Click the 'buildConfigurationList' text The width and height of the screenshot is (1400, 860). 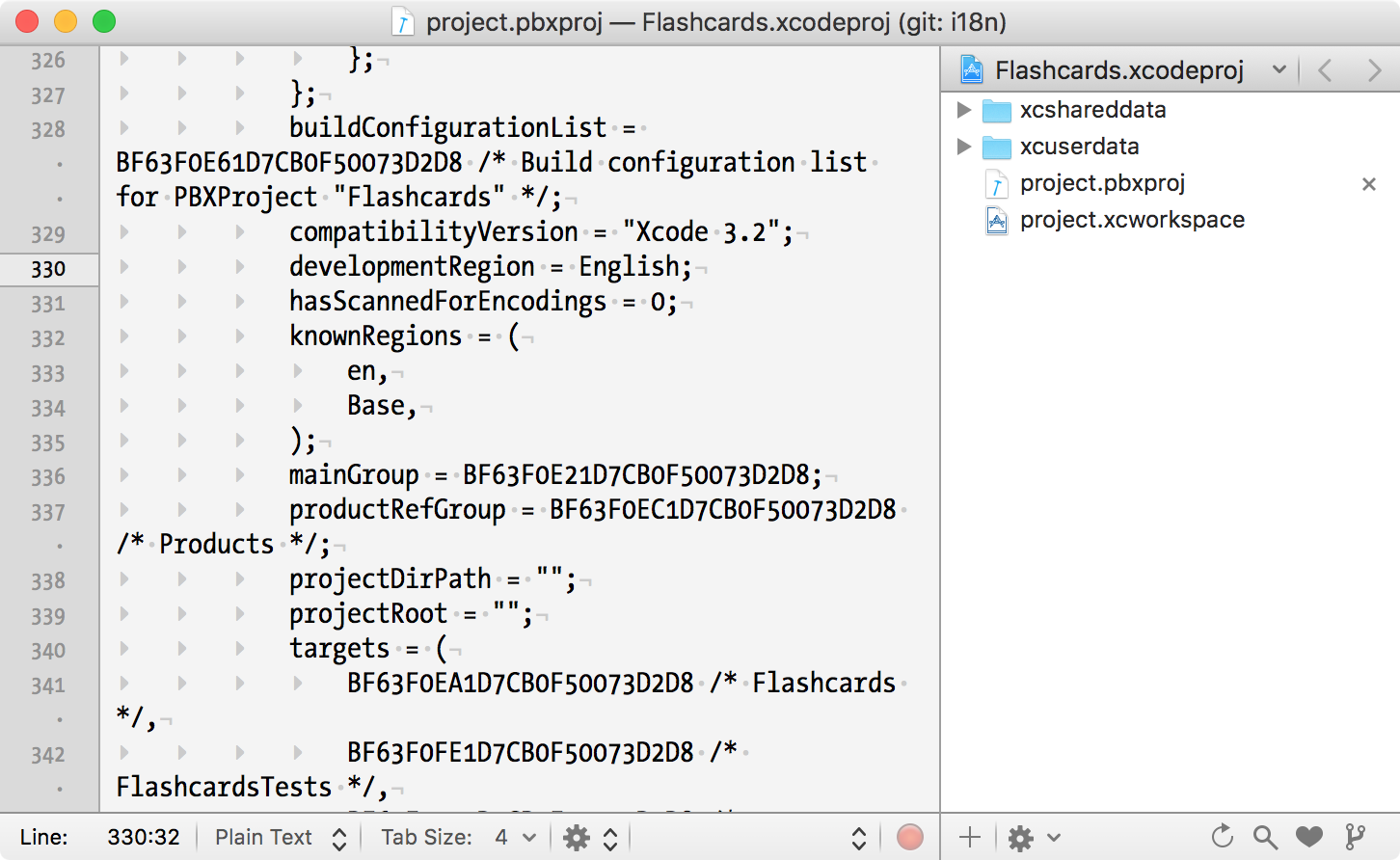[448, 128]
